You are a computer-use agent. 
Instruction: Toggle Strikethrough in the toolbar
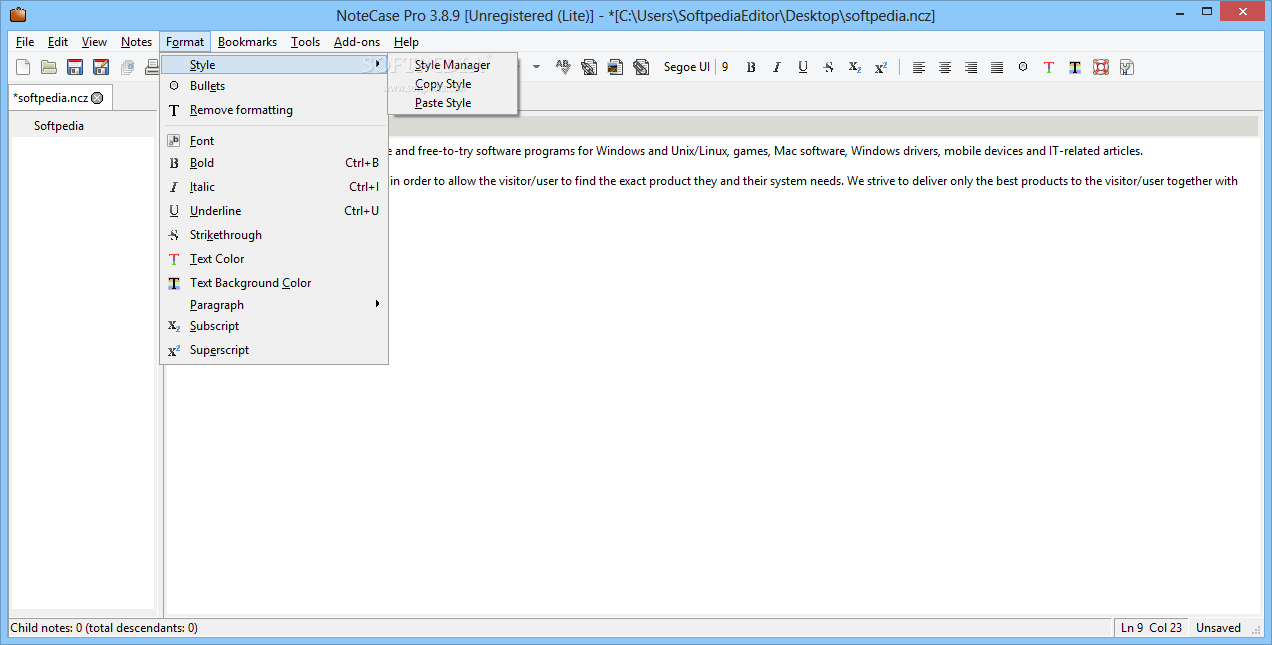829,67
